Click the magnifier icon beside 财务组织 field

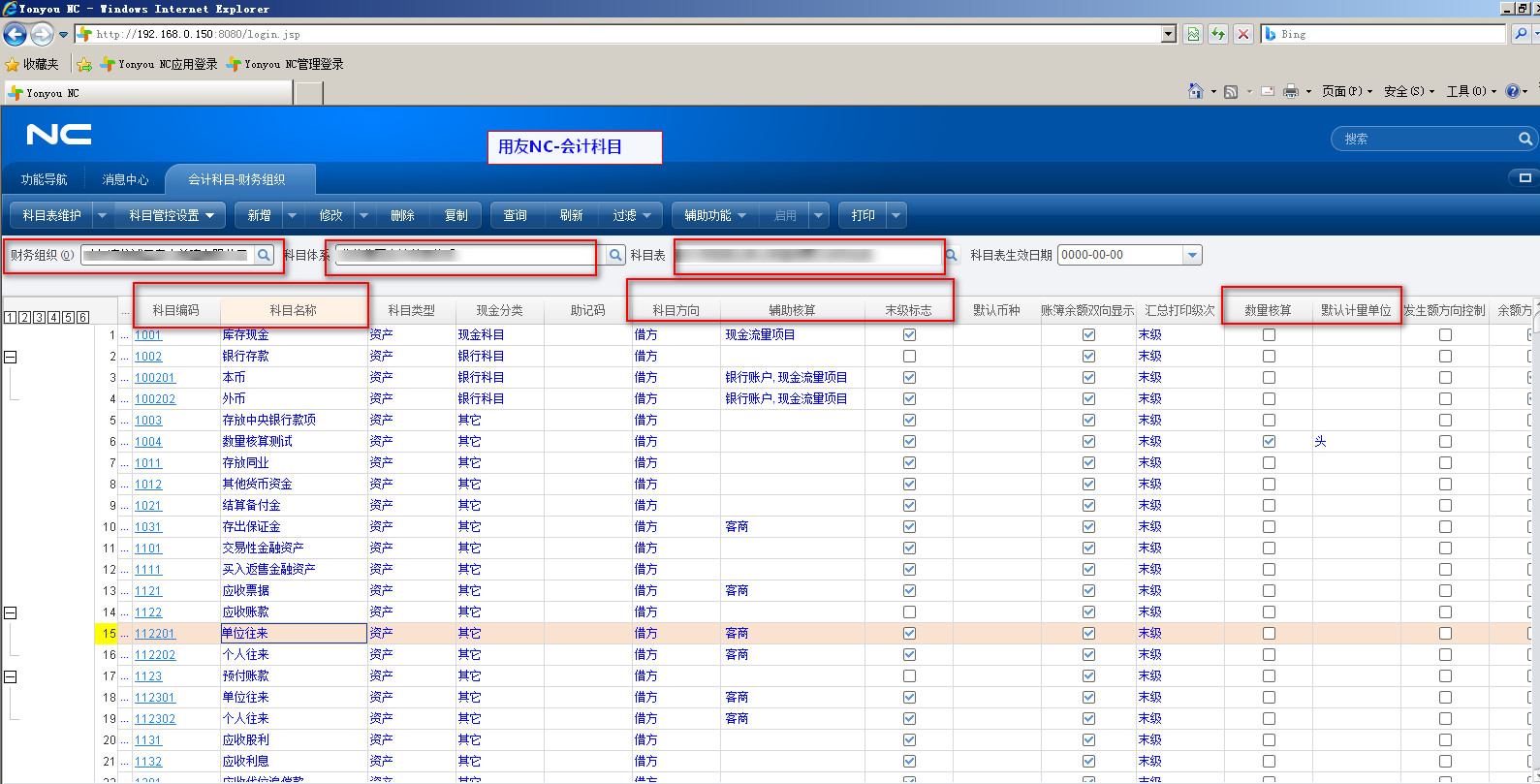pos(264,255)
